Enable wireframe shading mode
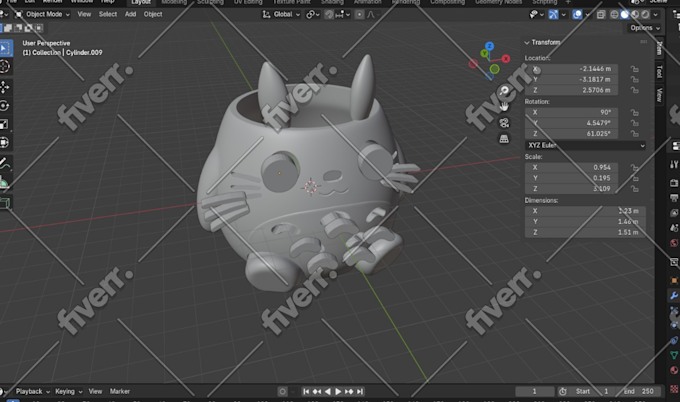The width and height of the screenshot is (680, 402). [615, 15]
